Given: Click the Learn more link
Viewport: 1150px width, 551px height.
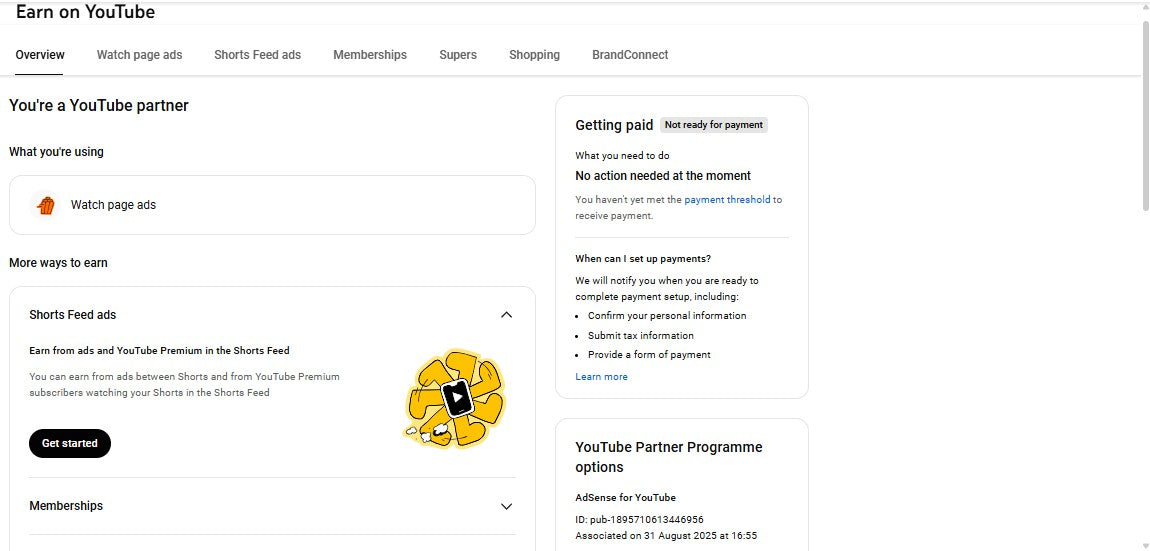Looking at the screenshot, I should click(601, 377).
